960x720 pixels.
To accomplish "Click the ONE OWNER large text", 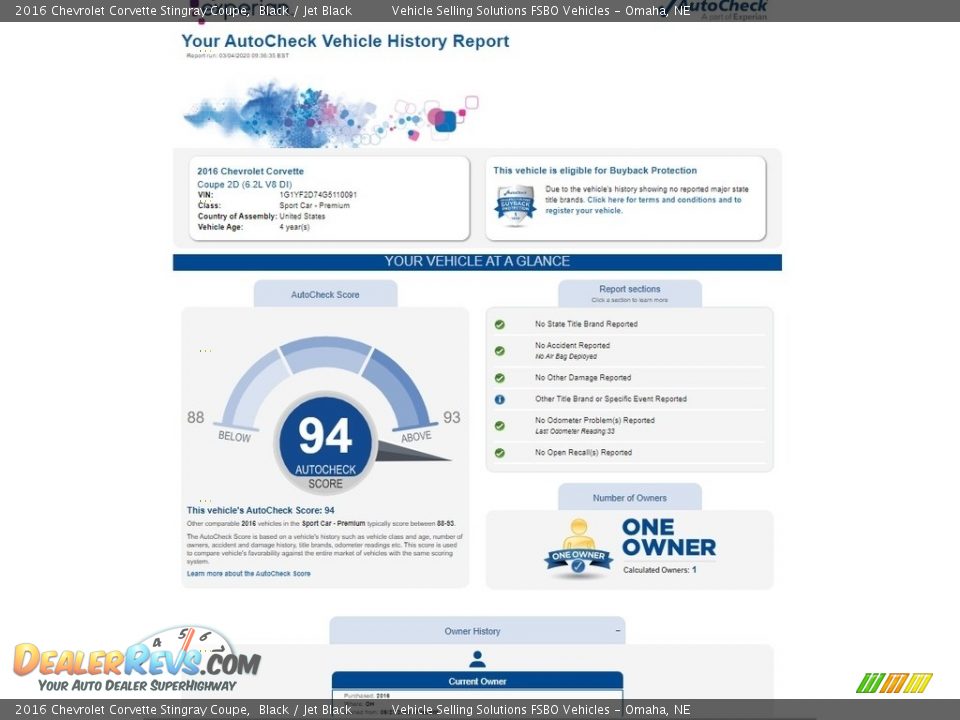I will point(669,537).
